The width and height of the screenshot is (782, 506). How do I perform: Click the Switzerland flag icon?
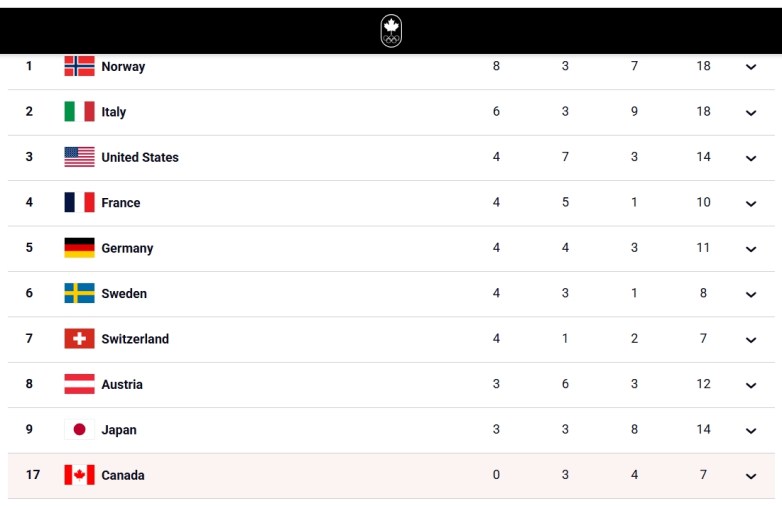[79, 339]
